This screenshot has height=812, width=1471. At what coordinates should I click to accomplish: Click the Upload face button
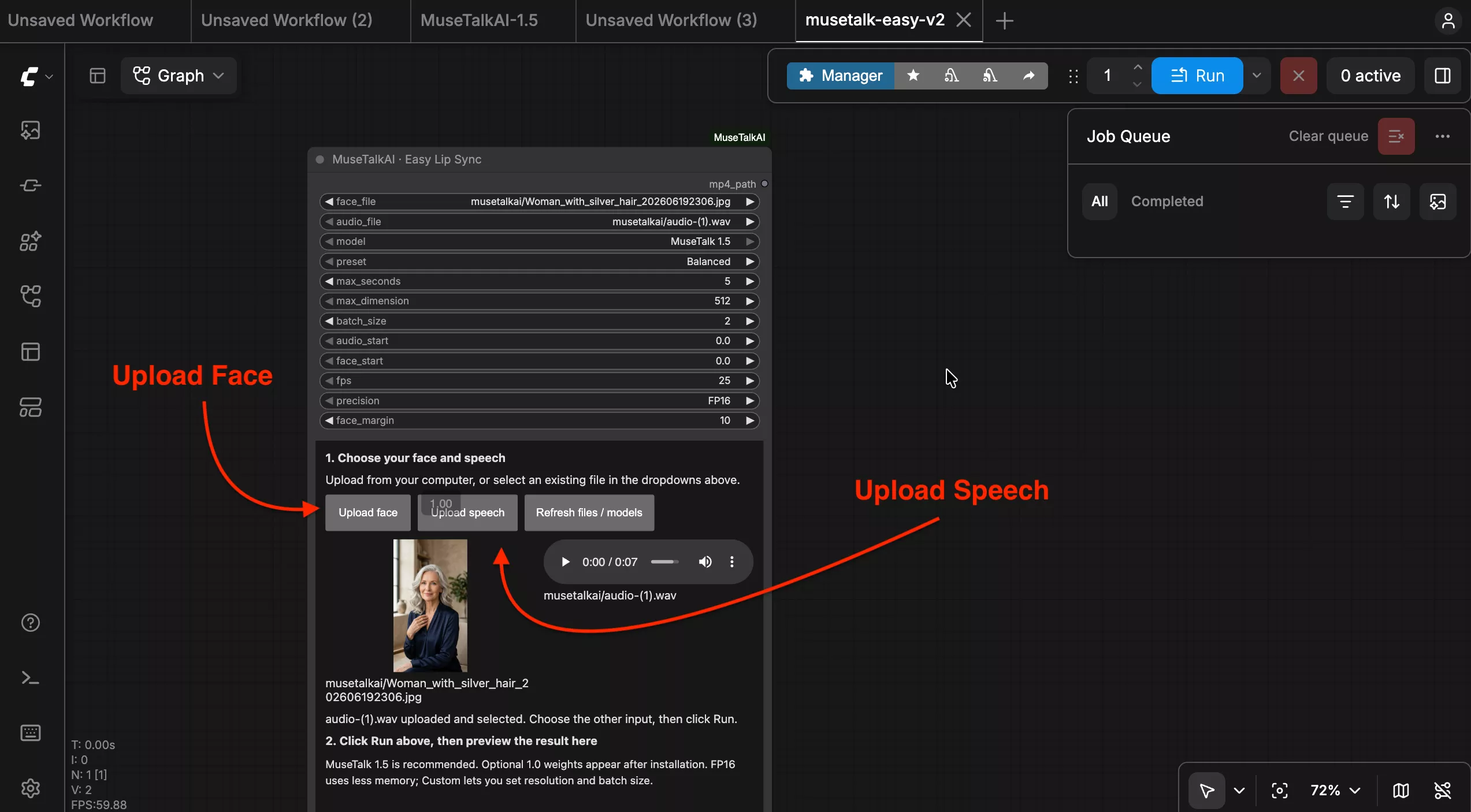(x=367, y=513)
